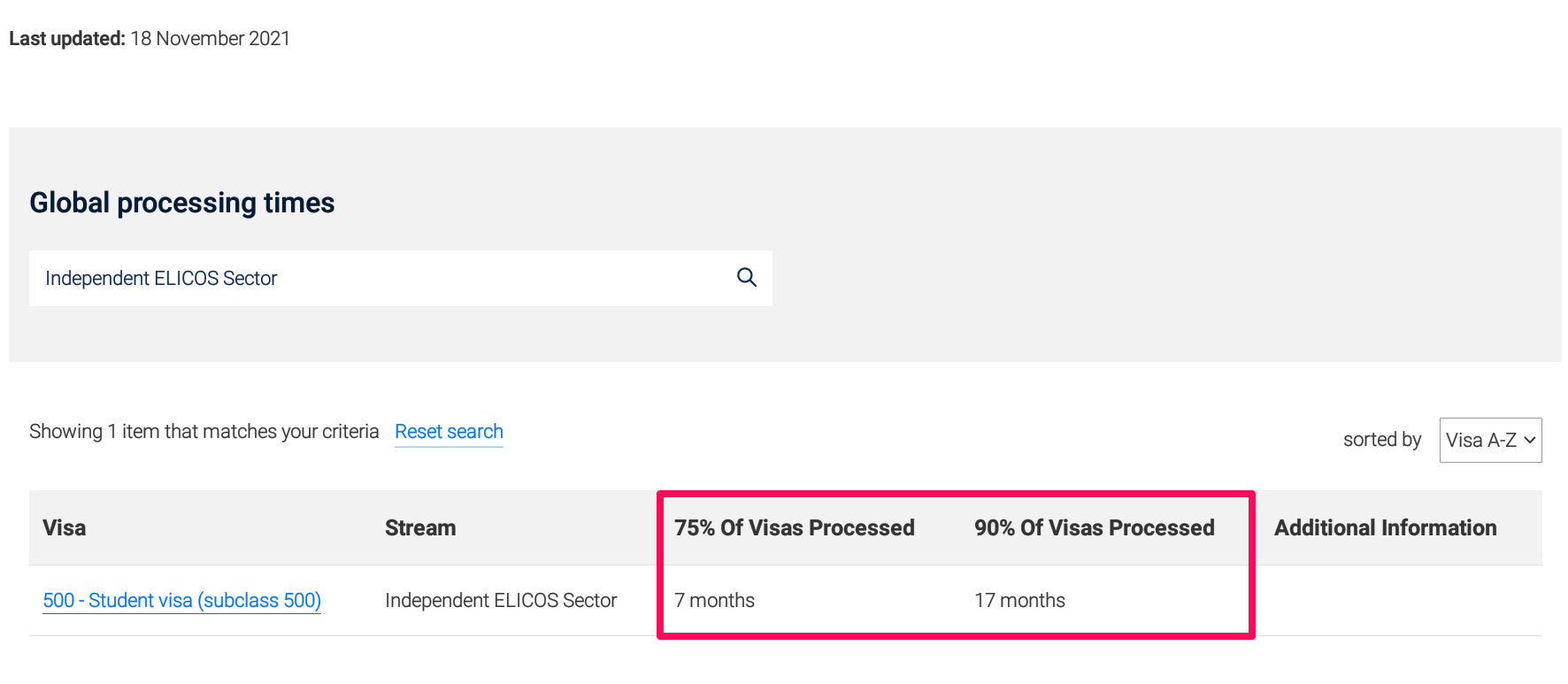Image resolution: width=1568 pixels, height=684 pixels.
Task: Click the Stream column header
Action: [420, 528]
